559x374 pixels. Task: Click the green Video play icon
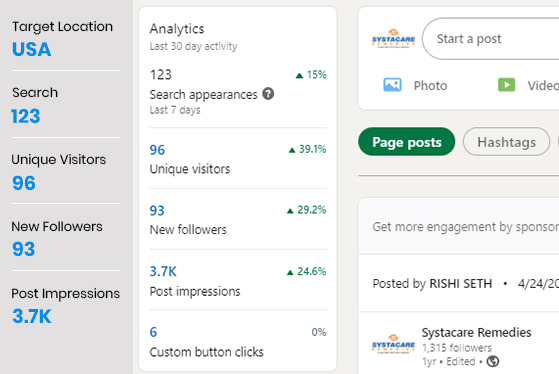[x=506, y=85]
